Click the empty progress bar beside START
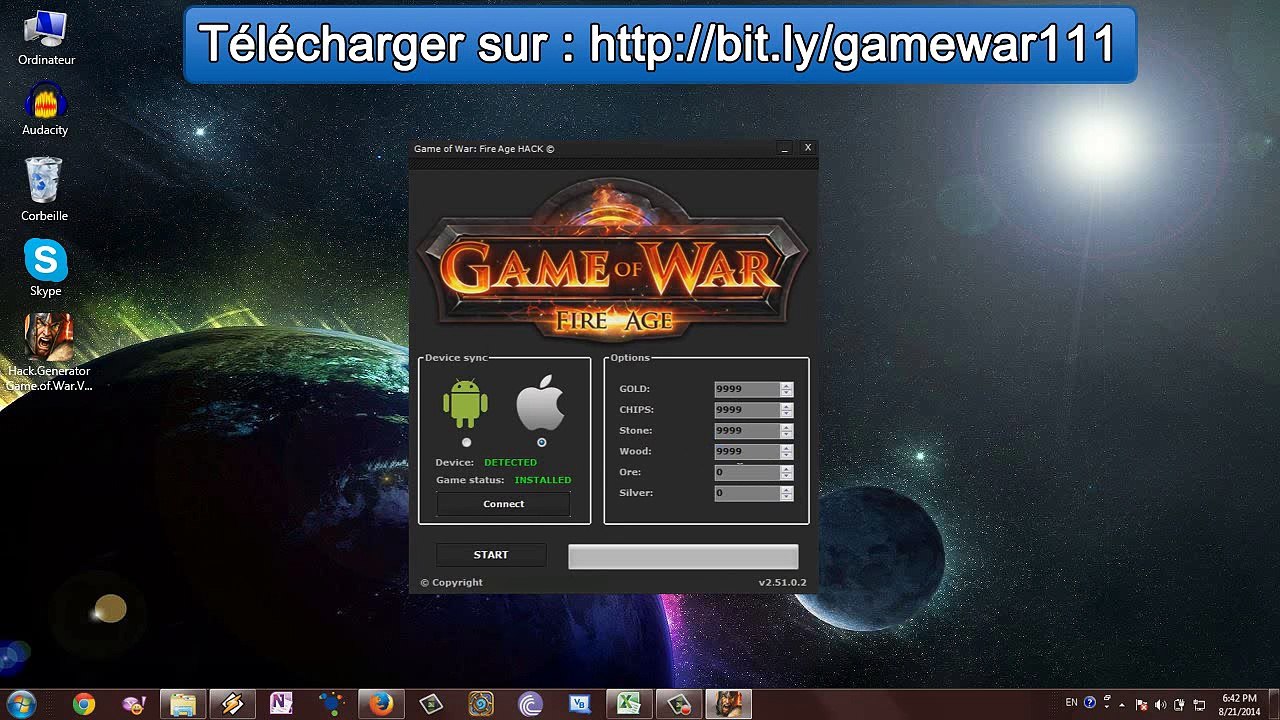The width and height of the screenshot is (1280, 720). pos(683,557)
